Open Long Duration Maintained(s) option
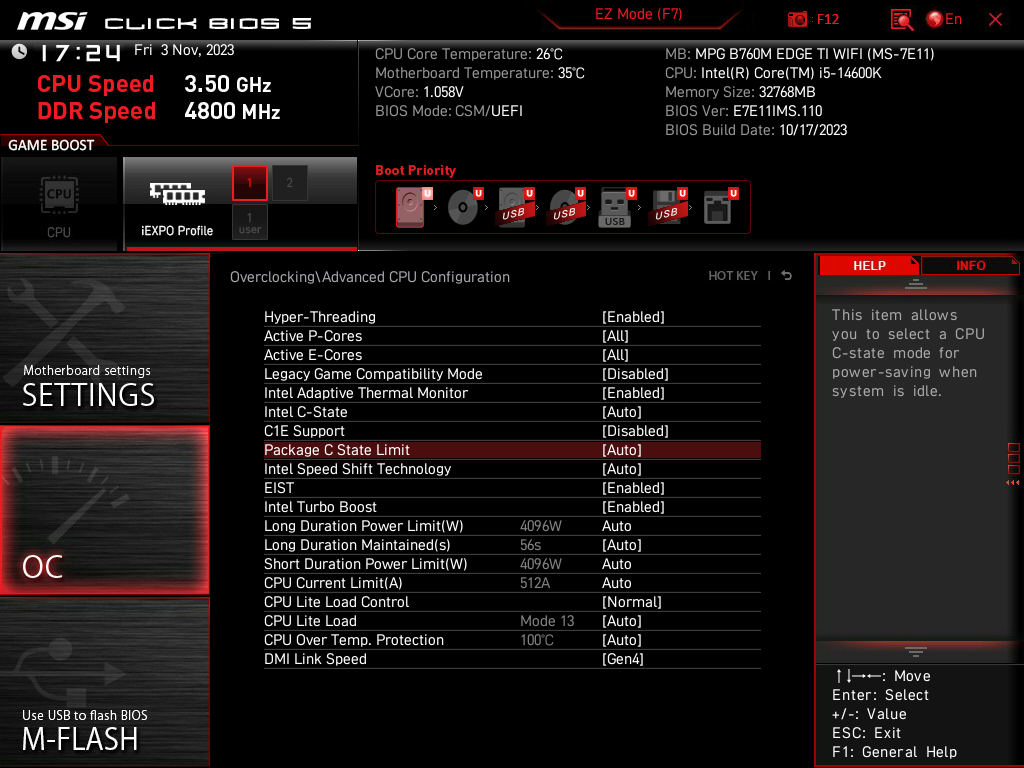 coord(512,545)
